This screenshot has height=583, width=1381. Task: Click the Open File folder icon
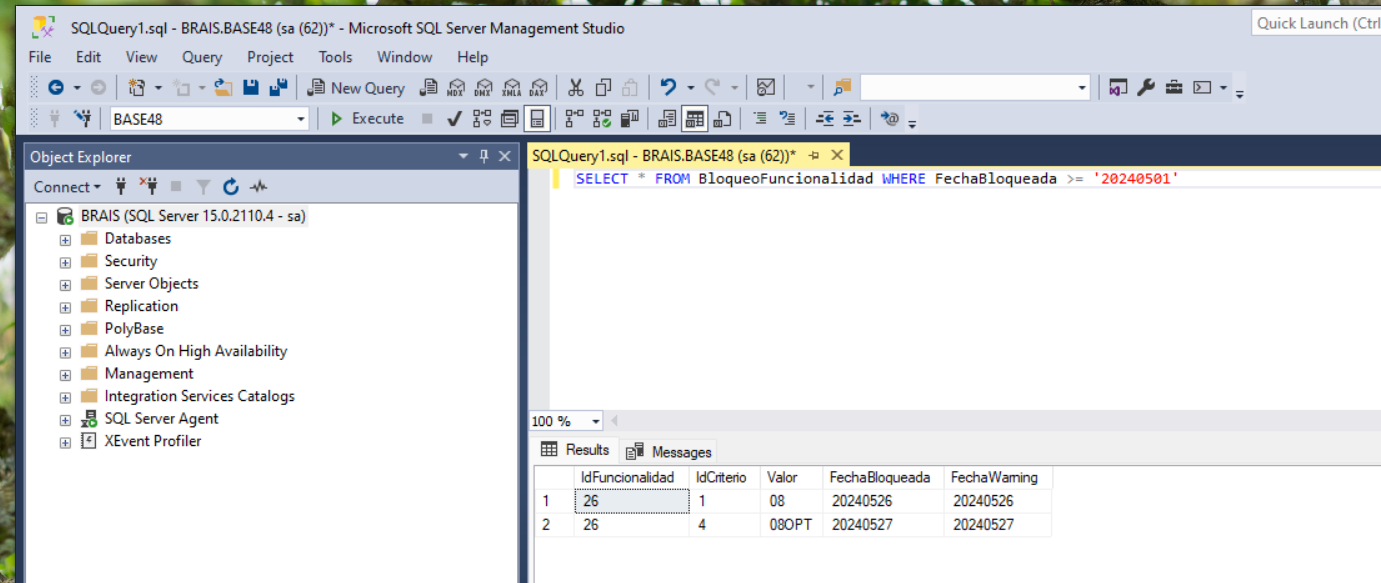click(223, 88)
